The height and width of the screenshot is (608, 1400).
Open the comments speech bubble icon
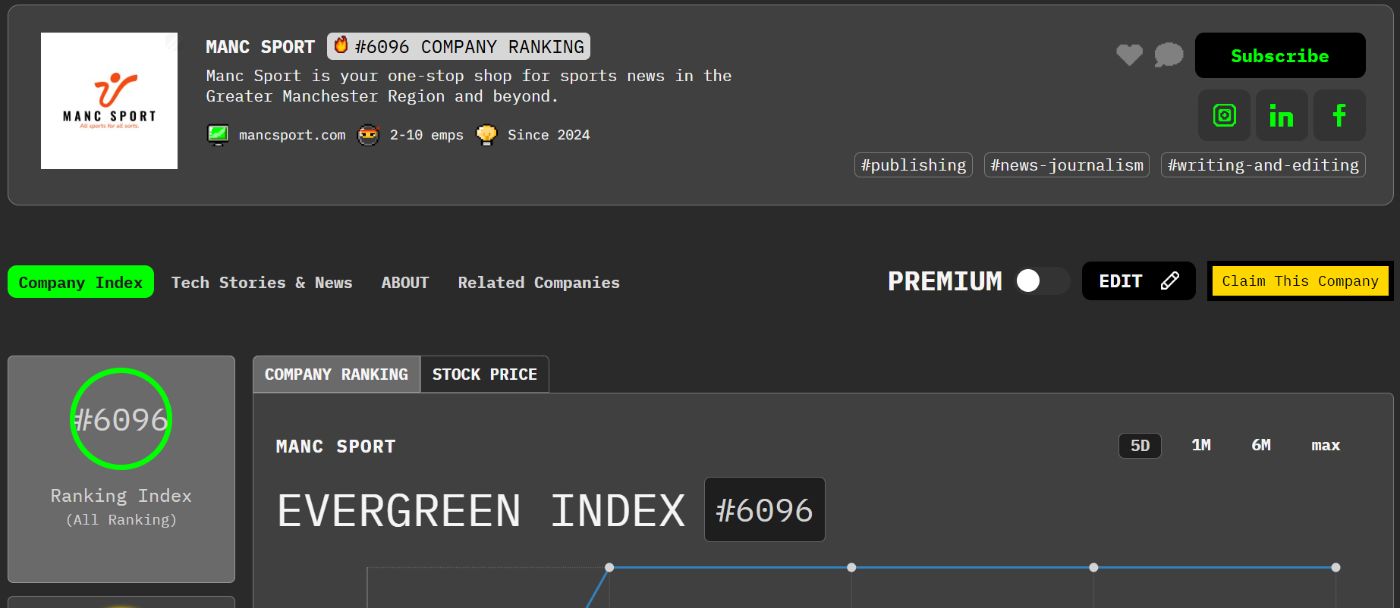click(1168, 56)
